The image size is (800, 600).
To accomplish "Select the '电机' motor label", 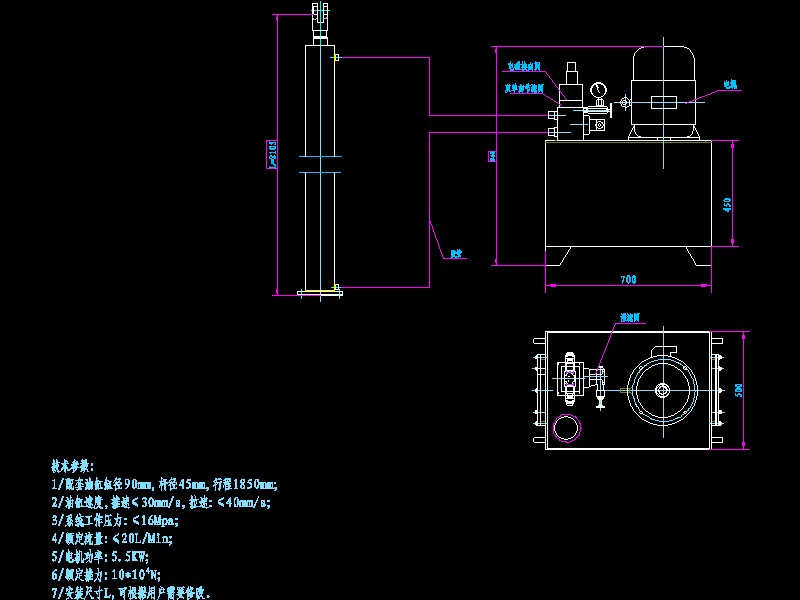I will [731, 84].
